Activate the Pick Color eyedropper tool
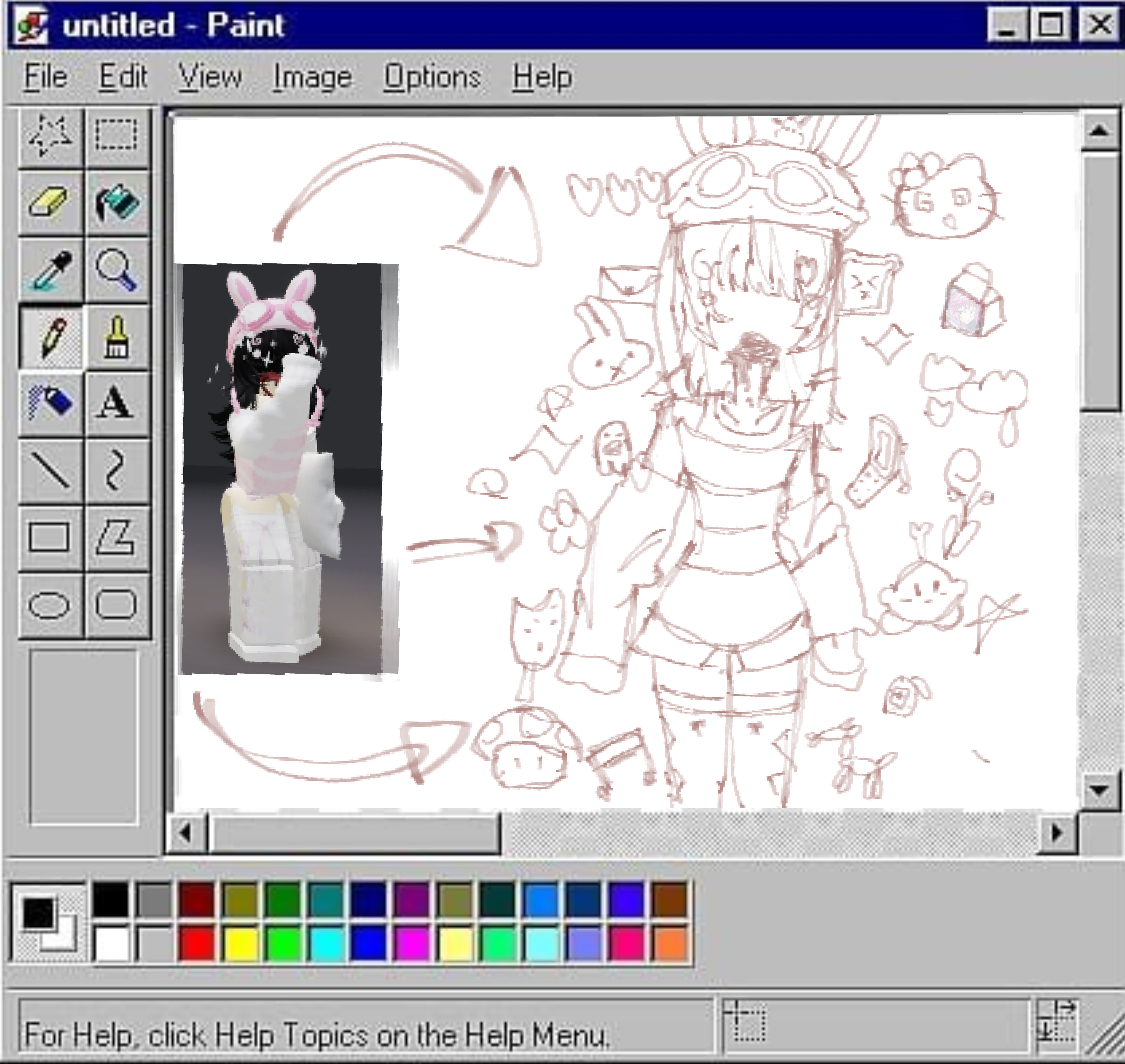This screenshot has width=1125, height=1064. coord(51,269)
